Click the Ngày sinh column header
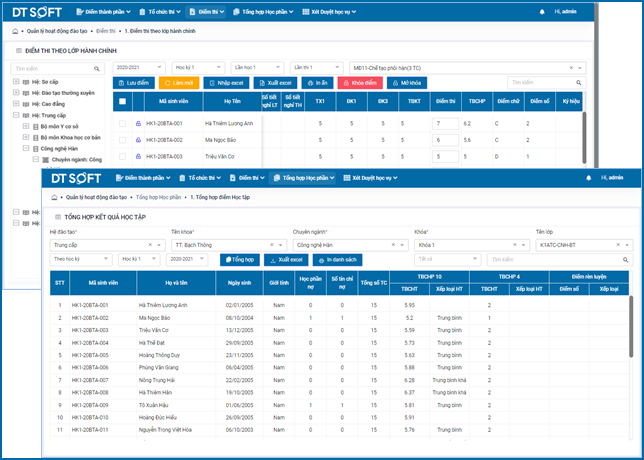The image size is (644, 460). pyautogui.click(x=239, y=283)
